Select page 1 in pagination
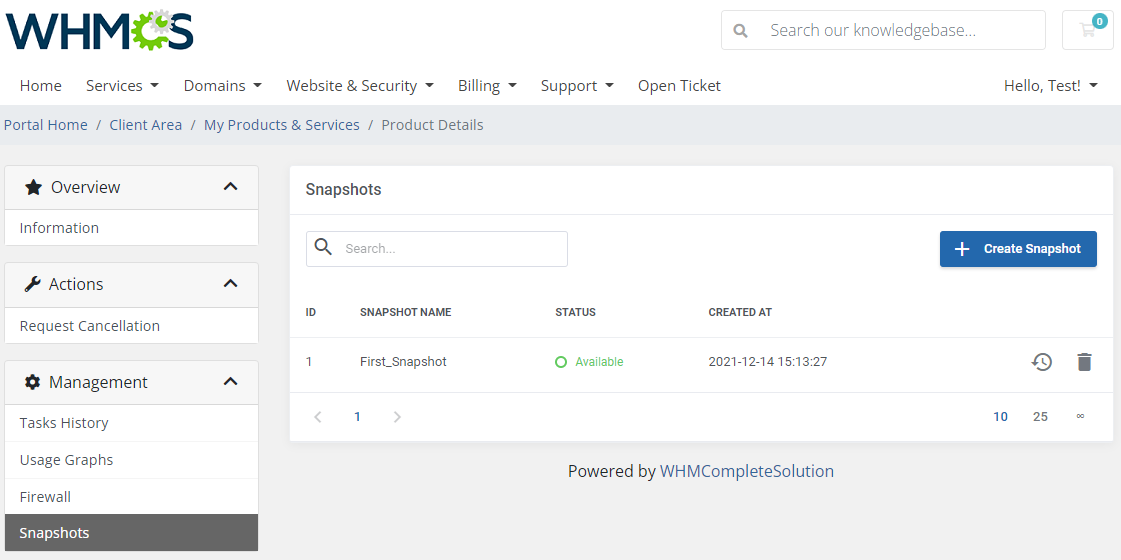 357,417
